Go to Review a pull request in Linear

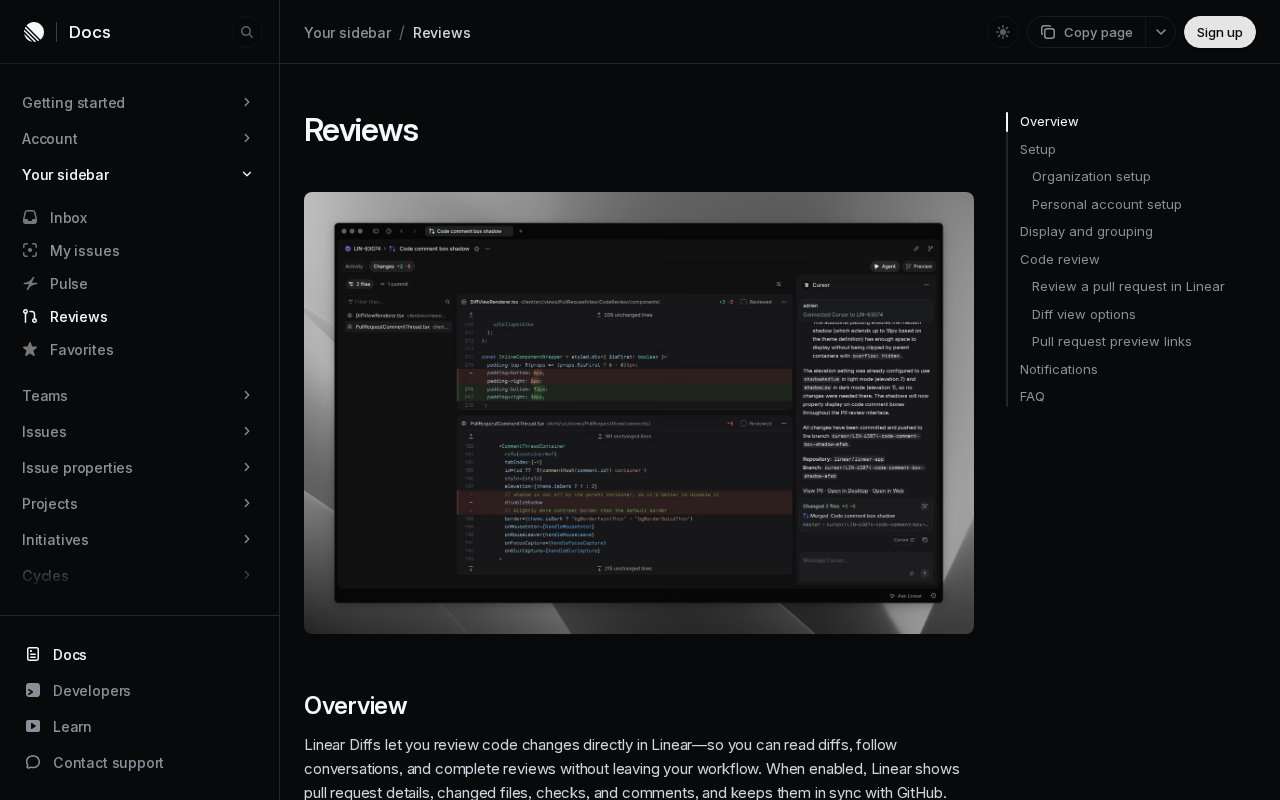[x=1128, y=287]
